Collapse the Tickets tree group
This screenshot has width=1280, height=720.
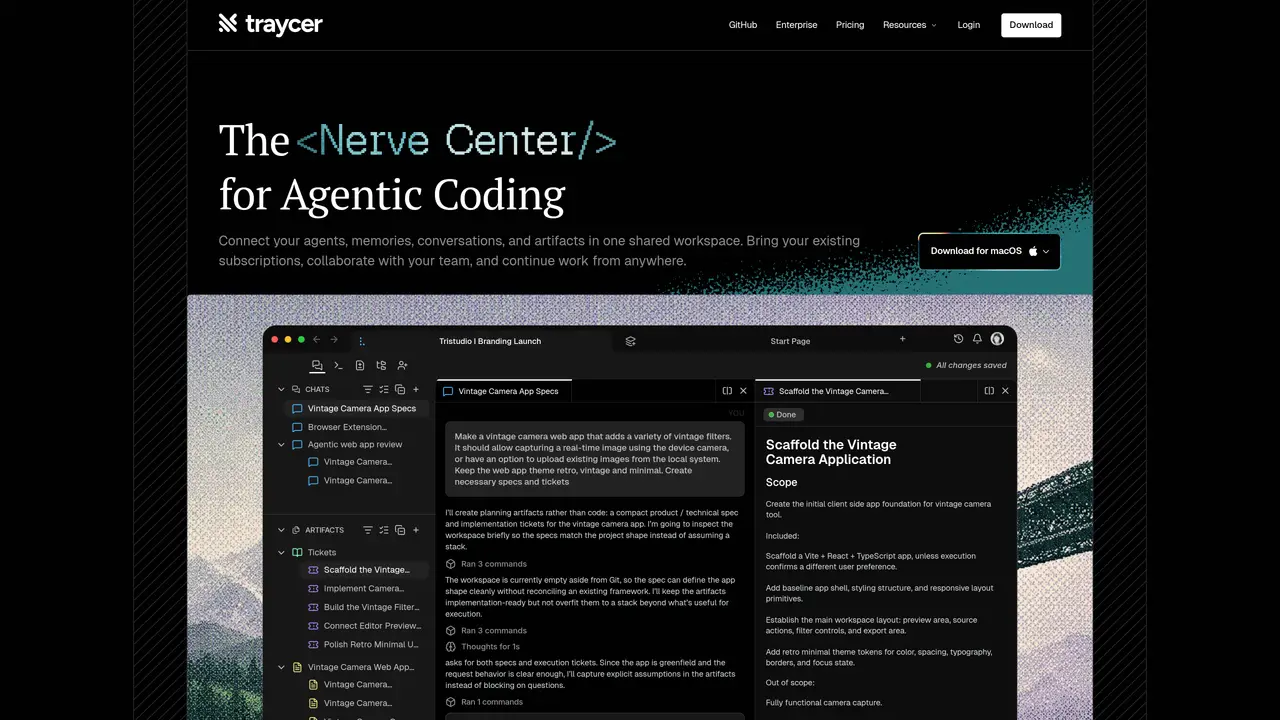[x=281, y=552]
